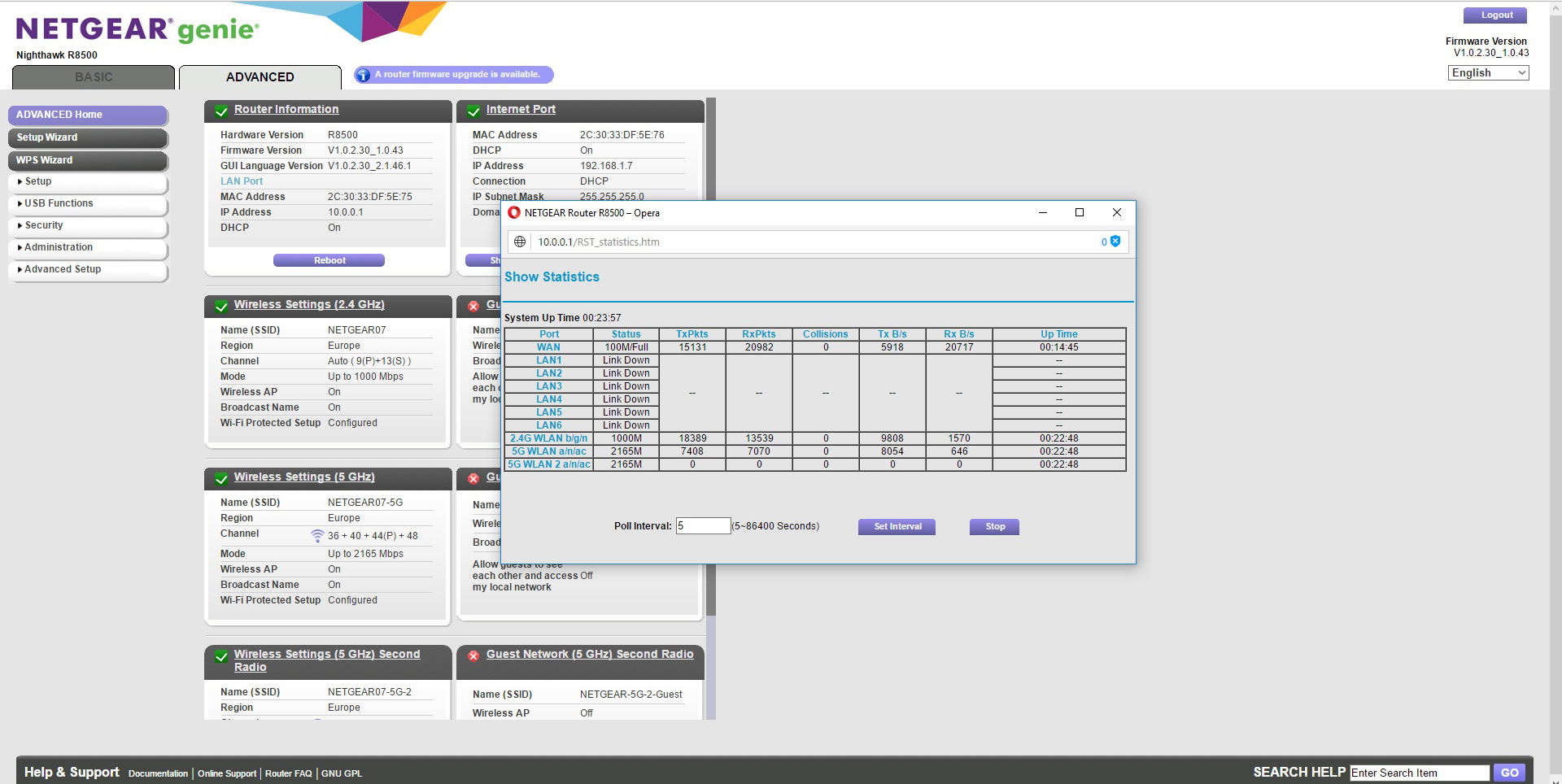Image resolution: width=1562 pixels, height=784 pixels.
Task: Click the Opera logo in the popup title bar
Action: (513, 212)
